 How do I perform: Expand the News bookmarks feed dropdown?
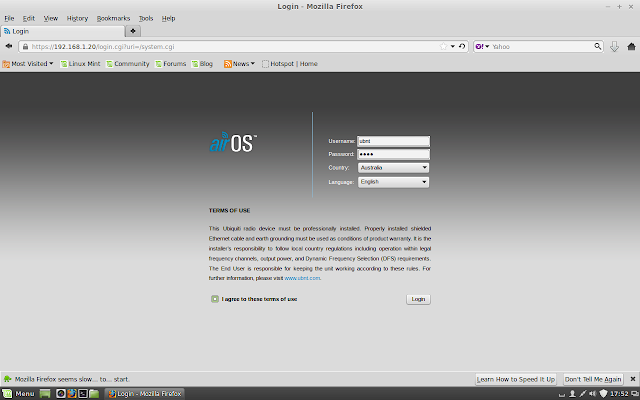pos(239,64)
